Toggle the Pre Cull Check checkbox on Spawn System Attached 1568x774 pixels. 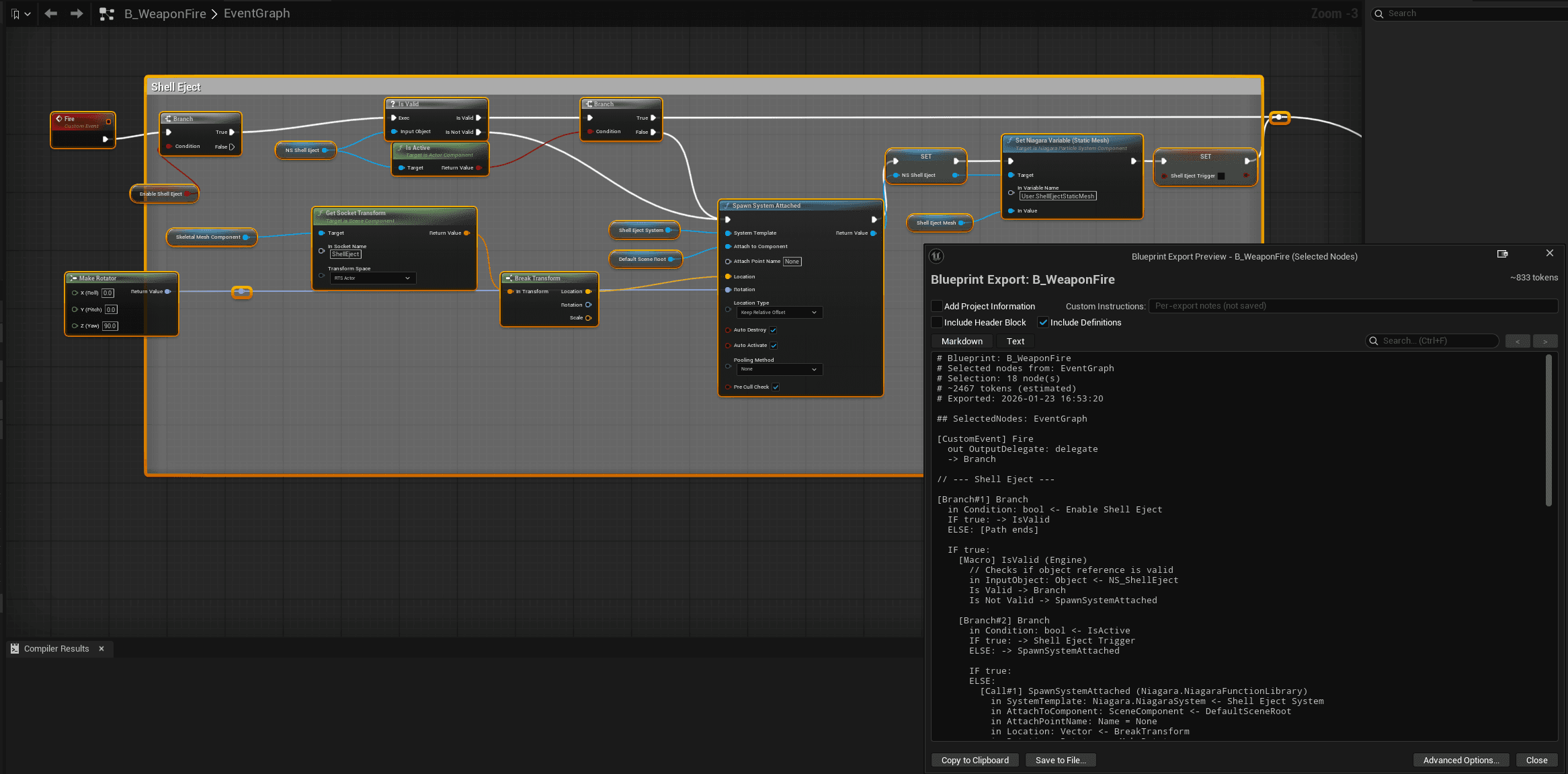pyautogui.click(x=776, y=387)
